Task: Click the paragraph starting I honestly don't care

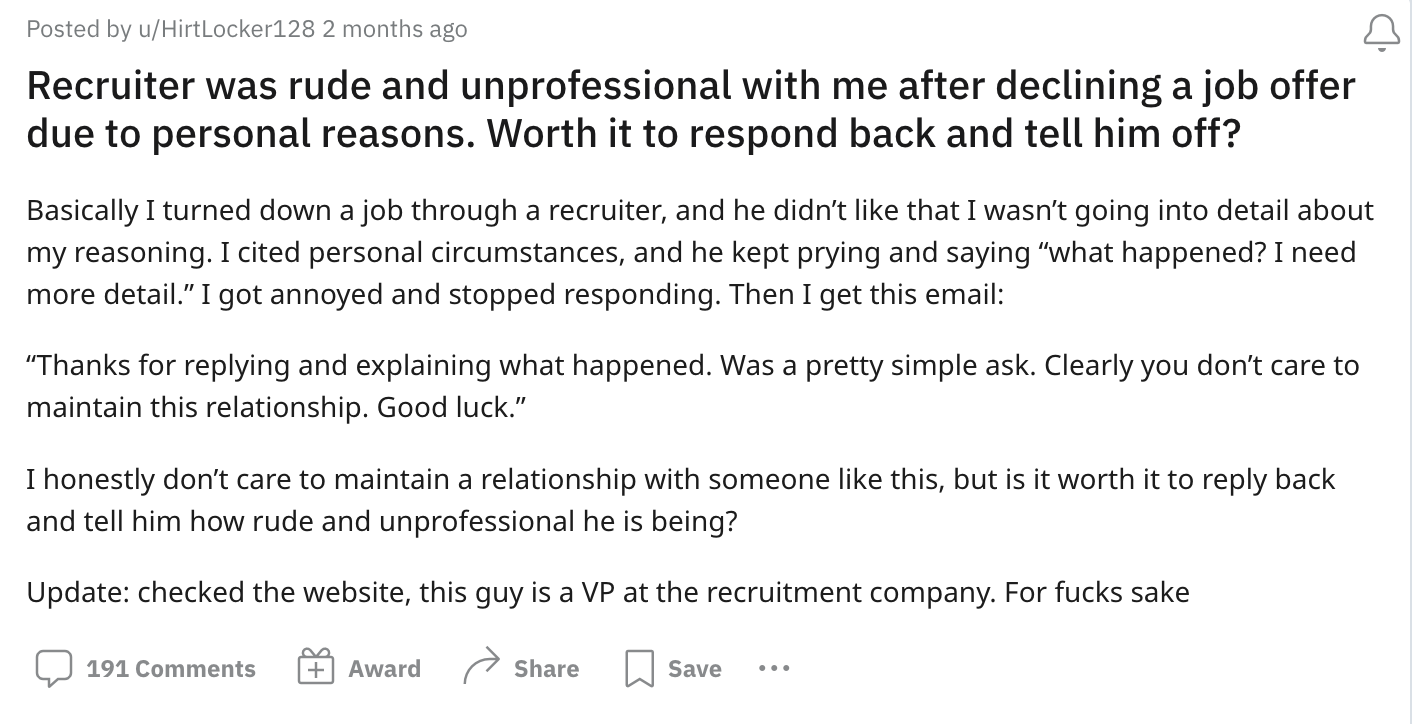Action: coord(680,501)
